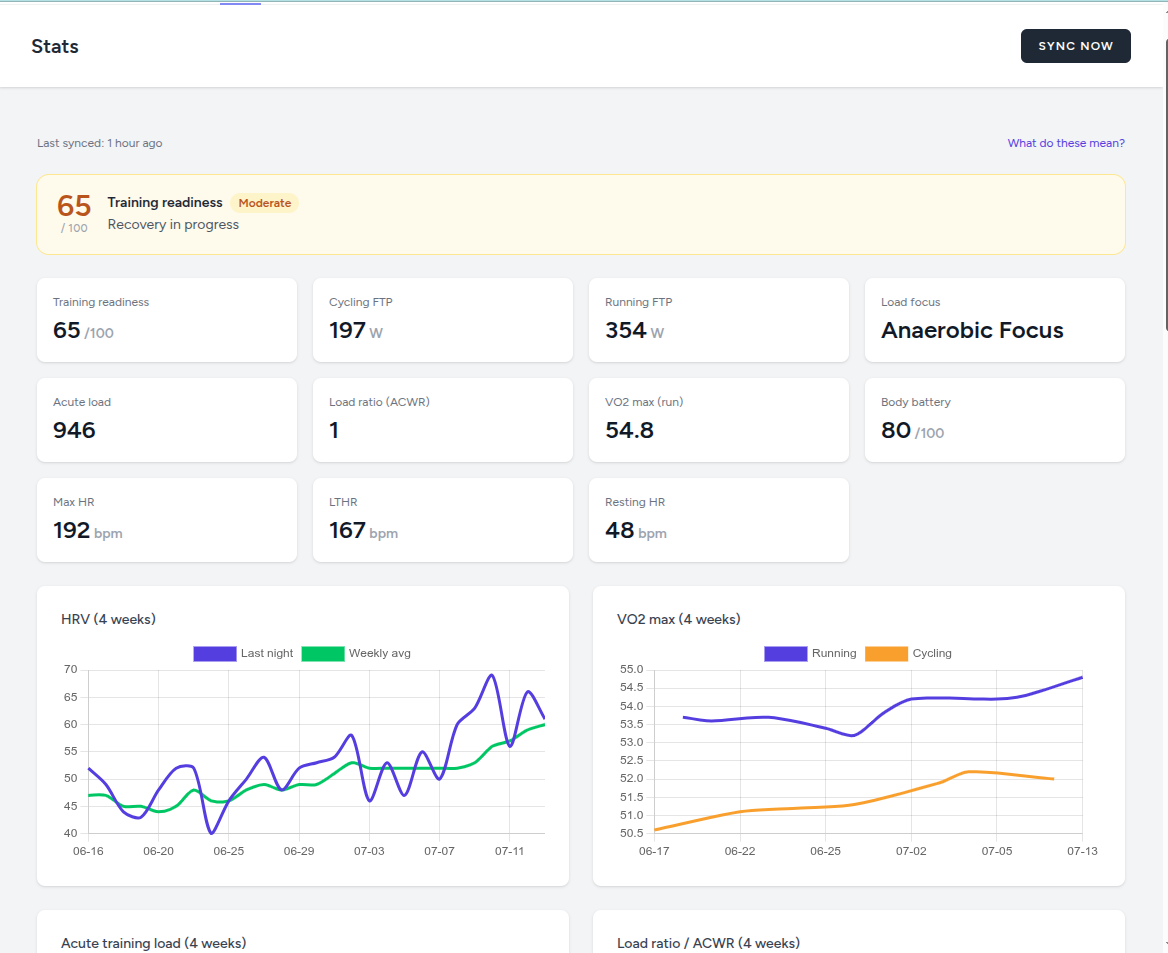Click the "06-16" date on HRV chart
1168x953 pixels.
88,851
